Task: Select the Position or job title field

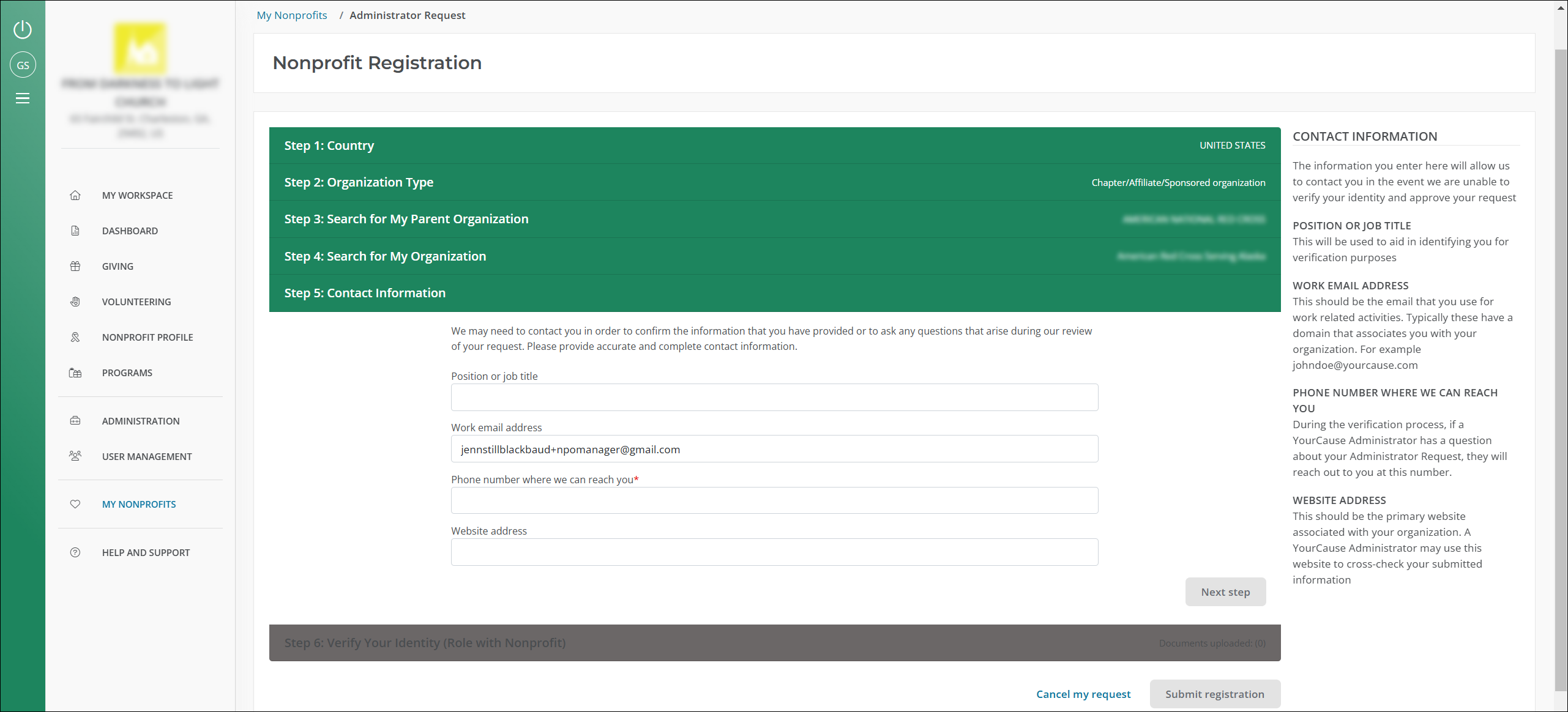Action: (774, 396)
